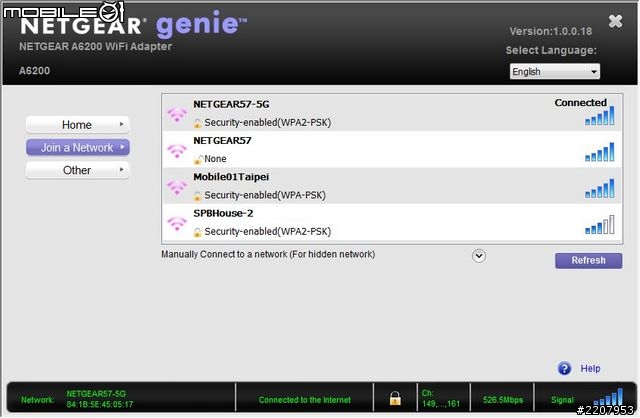Image resolution: width=640 pixels, height=418 pixels.
Task: Click the 526.5Mbps speed value
Action: (x=503, y=400)
